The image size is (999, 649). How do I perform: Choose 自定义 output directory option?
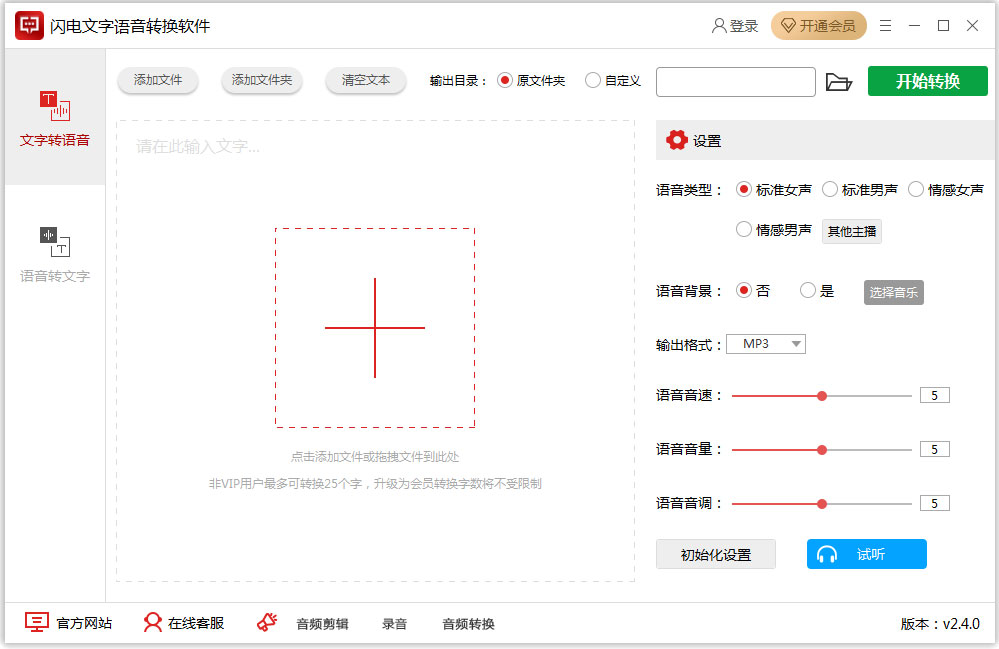tap(594, 80)
